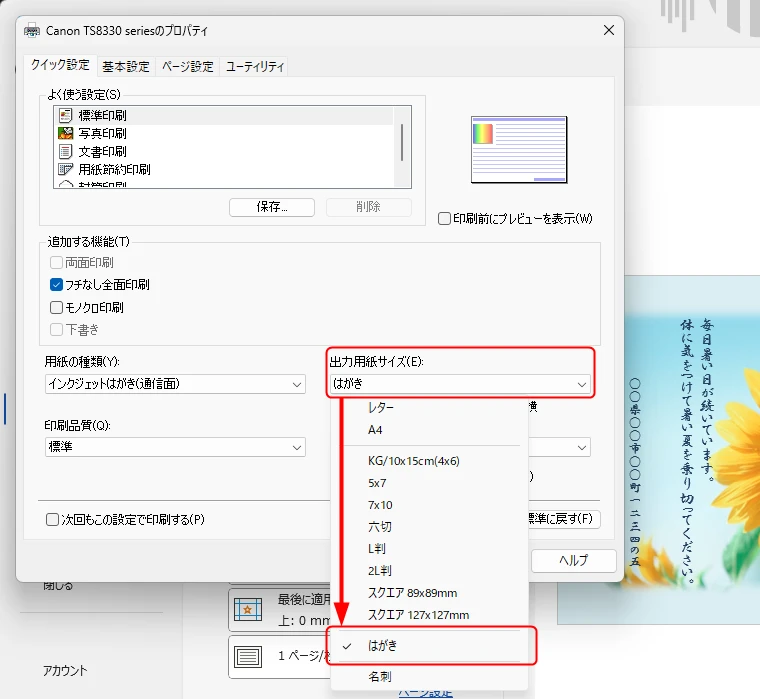Choose A4 paper size option
This screenshot has width=760, height=699.
[x=429, y=430]
